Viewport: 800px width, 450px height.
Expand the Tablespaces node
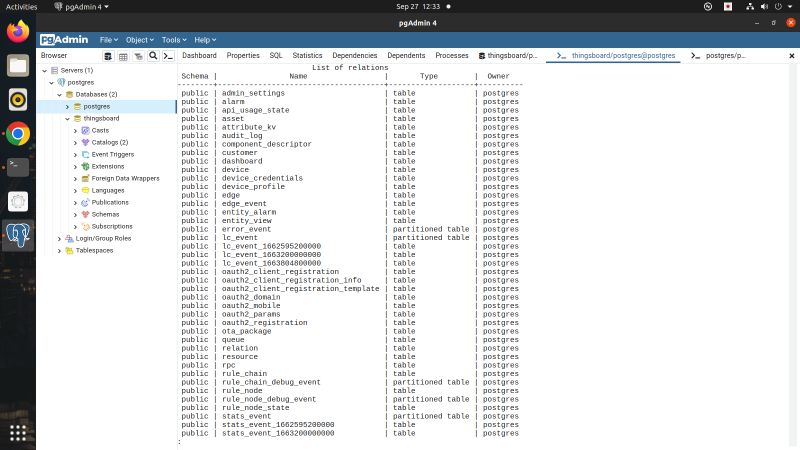60,251
